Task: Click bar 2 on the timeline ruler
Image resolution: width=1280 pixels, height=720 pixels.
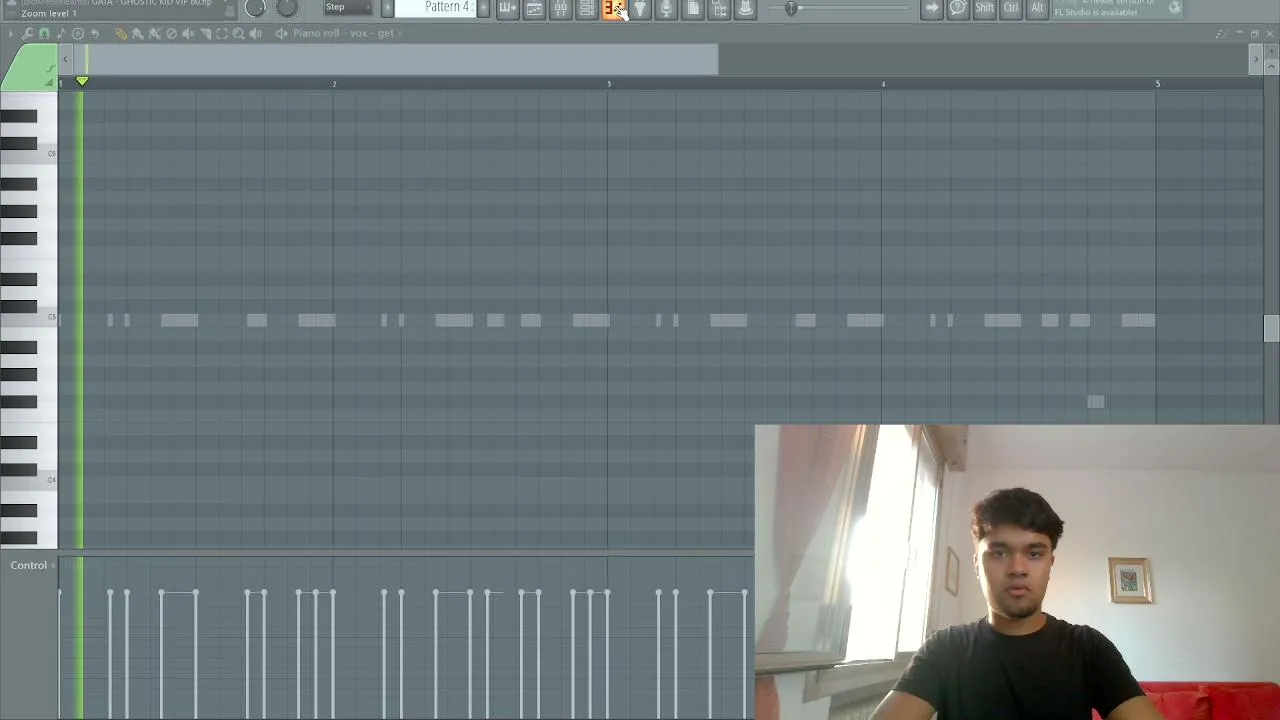Action: pos(334,84)
